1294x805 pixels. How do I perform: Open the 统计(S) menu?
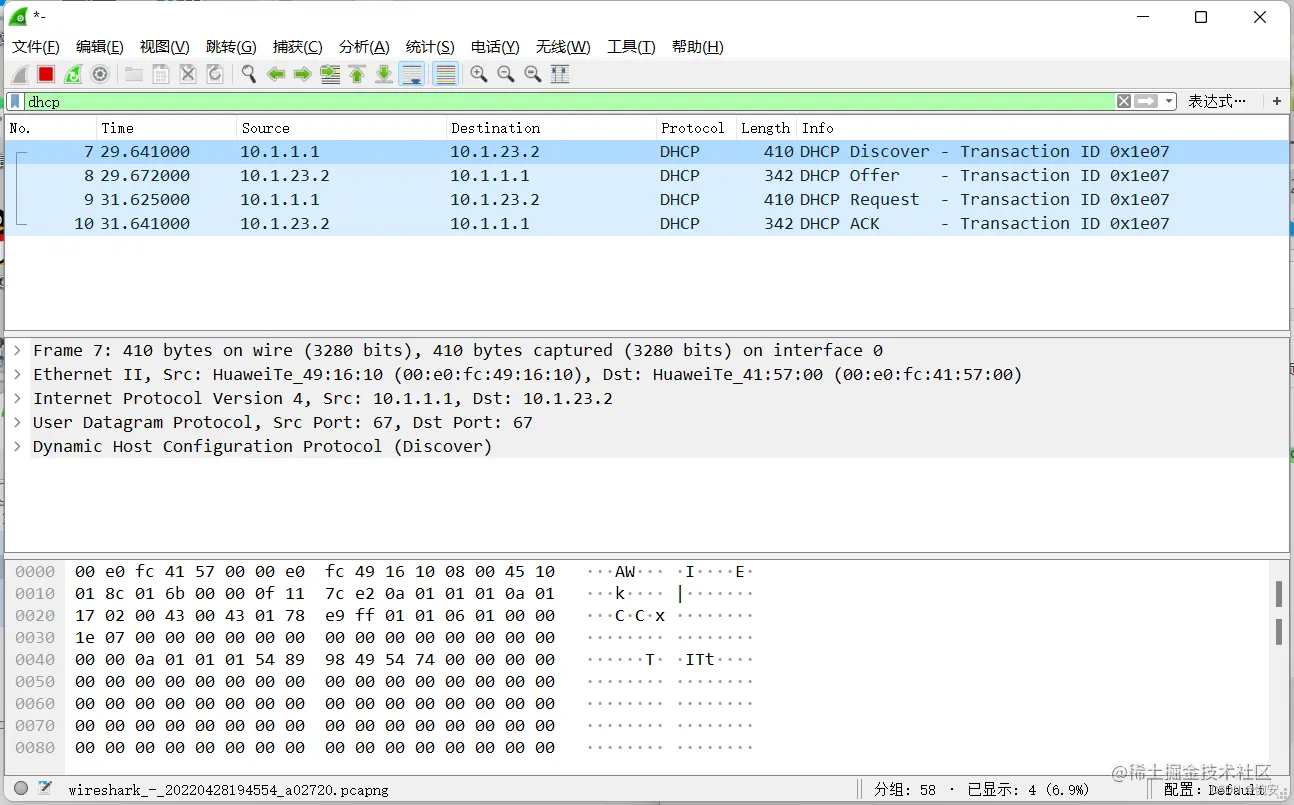430,47
